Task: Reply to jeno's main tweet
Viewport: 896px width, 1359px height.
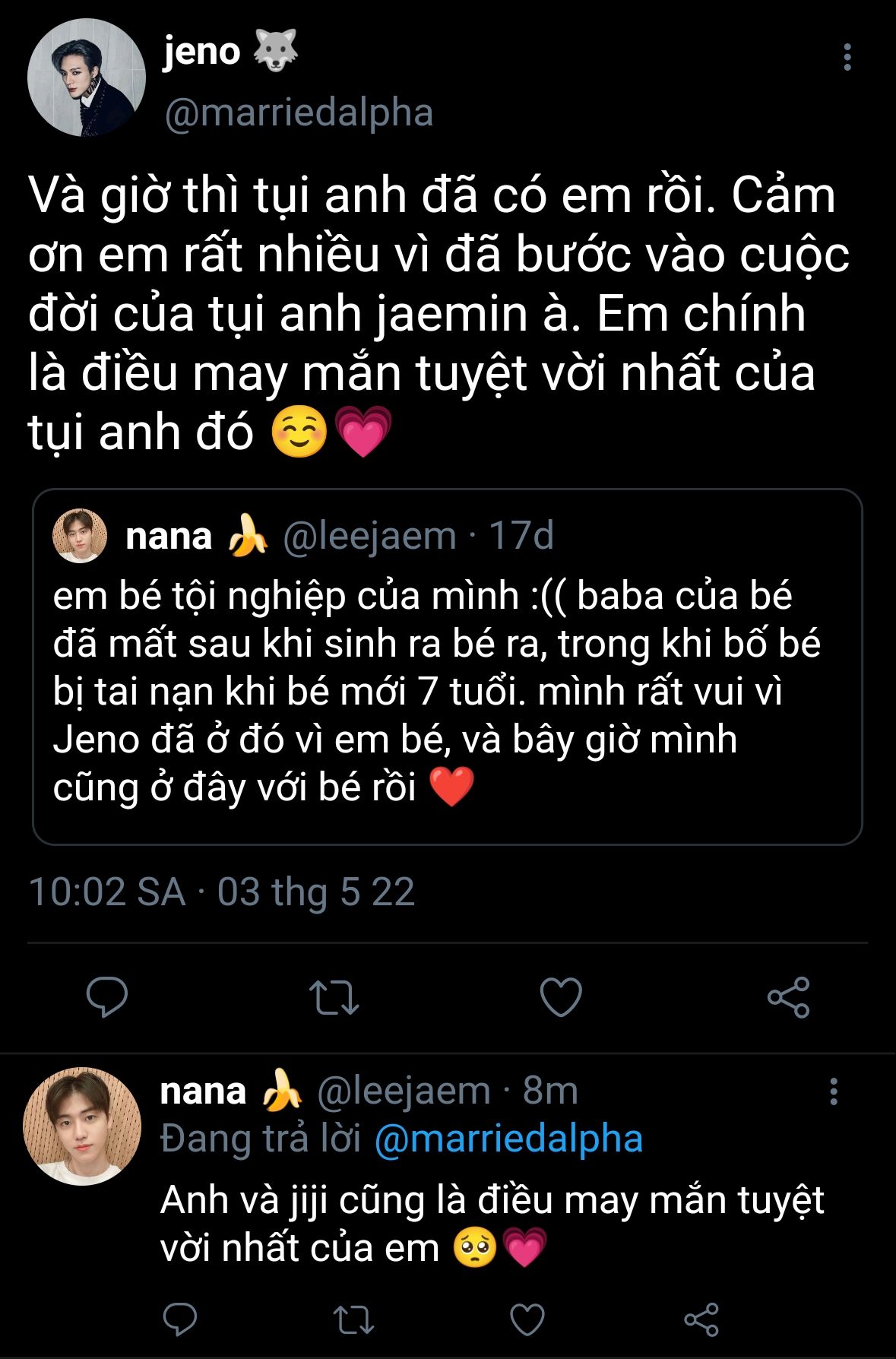Action: (x=107, y=996)
